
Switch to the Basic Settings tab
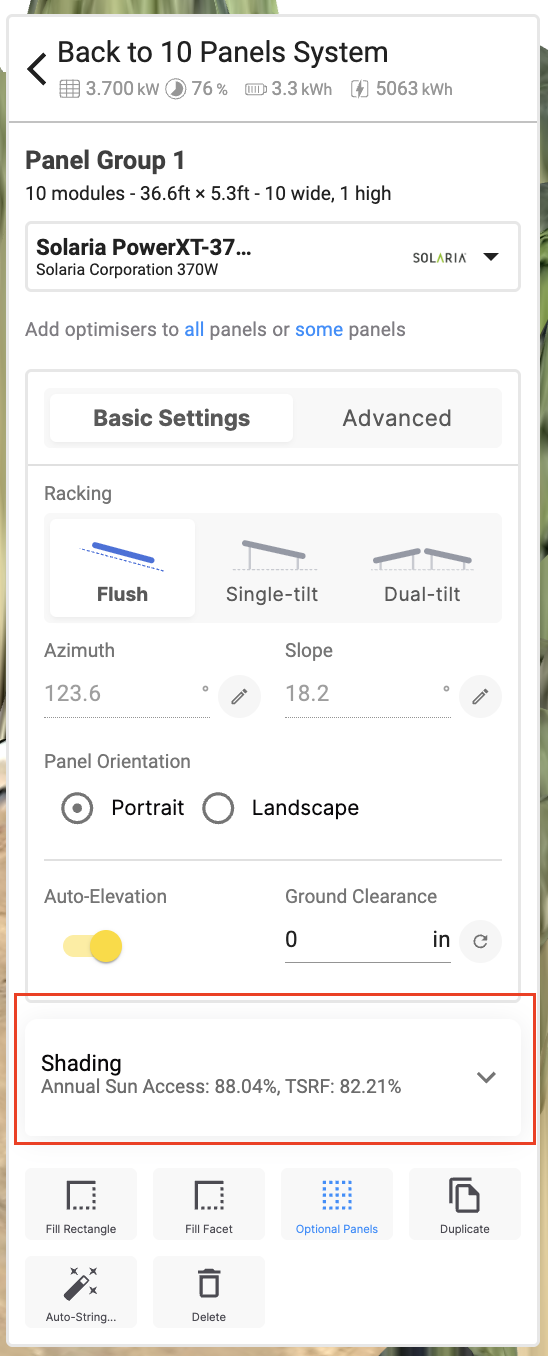click(x=172, y=418)
